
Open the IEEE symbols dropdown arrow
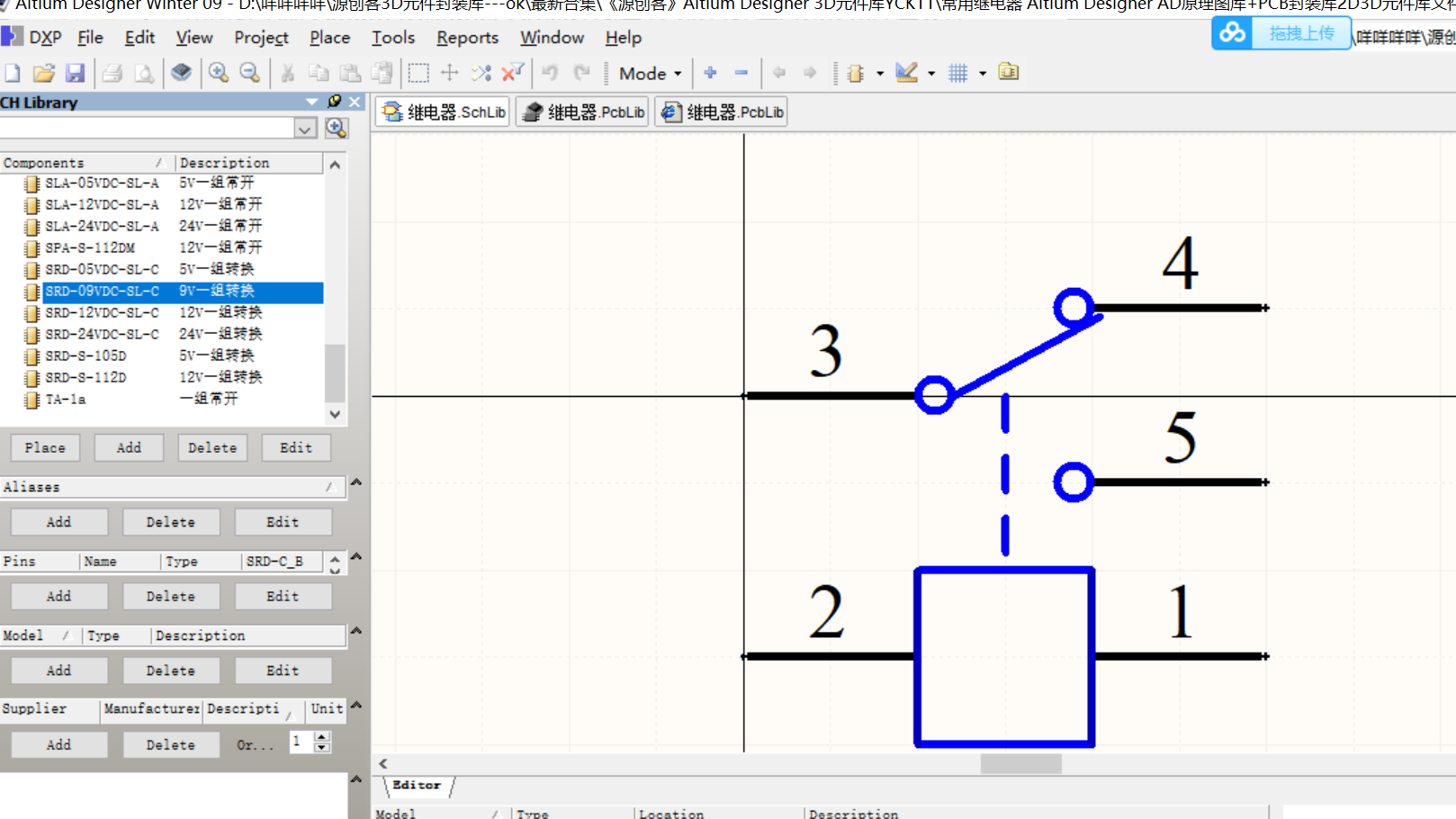tap(880, 74)
